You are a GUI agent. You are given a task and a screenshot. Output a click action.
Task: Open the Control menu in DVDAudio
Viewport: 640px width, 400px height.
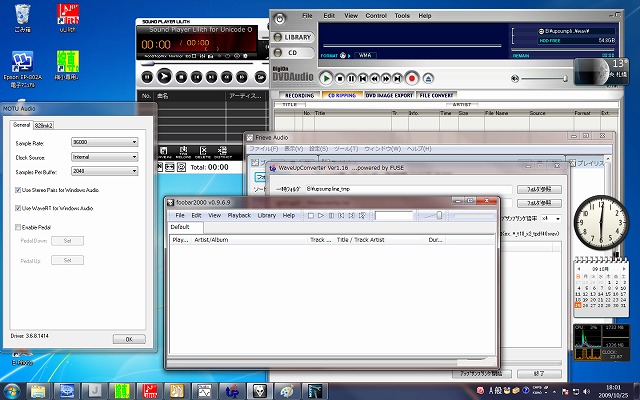tap(376, 16)
